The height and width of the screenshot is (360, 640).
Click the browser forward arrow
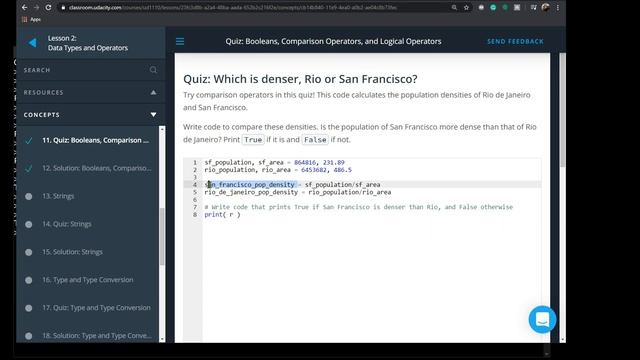(36, 7)
